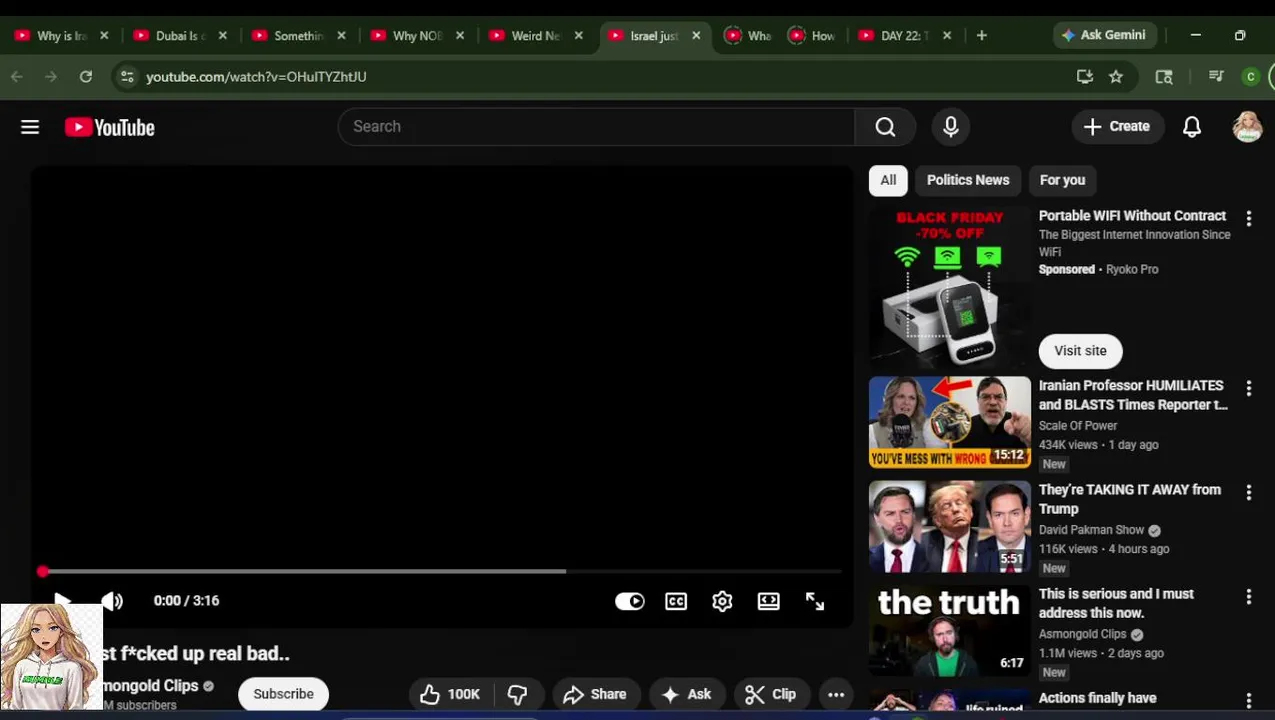
Task: Dislike the video
Action: coord(517,694)
